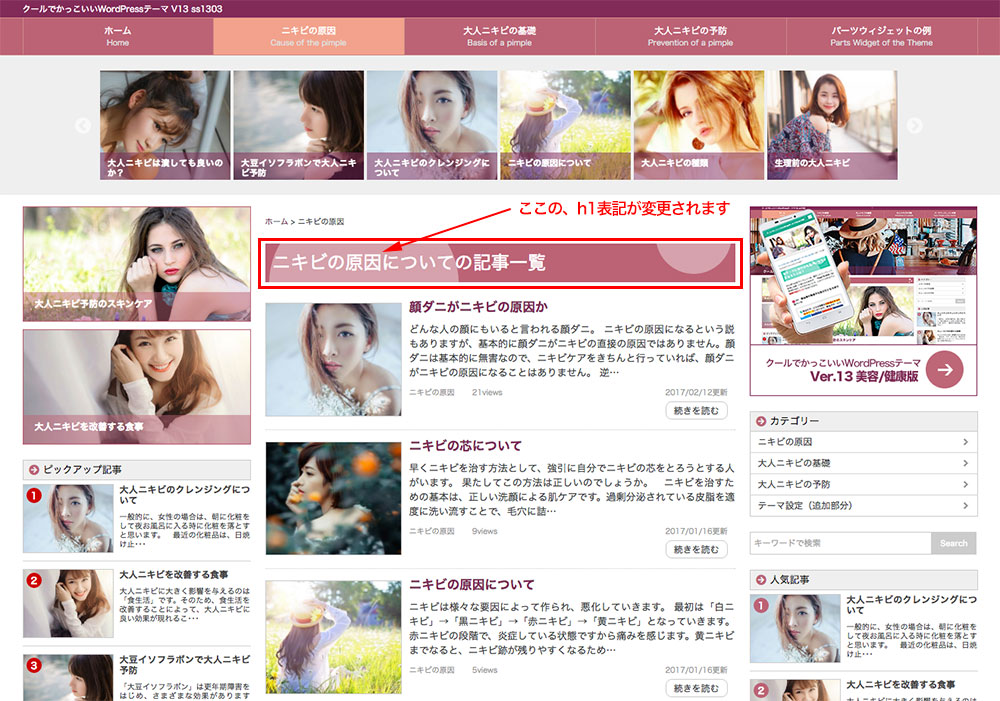Click 続きを読む for ニキビの原因について
The width and height of the screenshot is (1000, 701).
696,689
